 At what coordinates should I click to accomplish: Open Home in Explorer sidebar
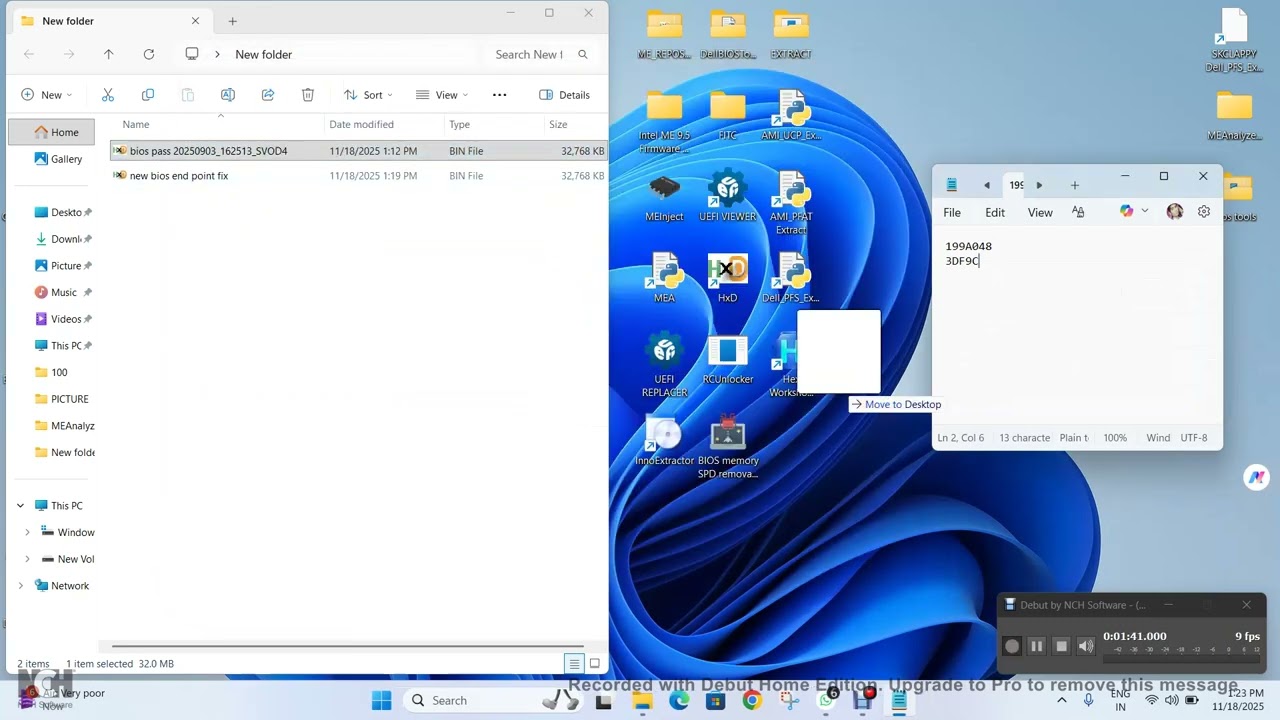point(52,132)
